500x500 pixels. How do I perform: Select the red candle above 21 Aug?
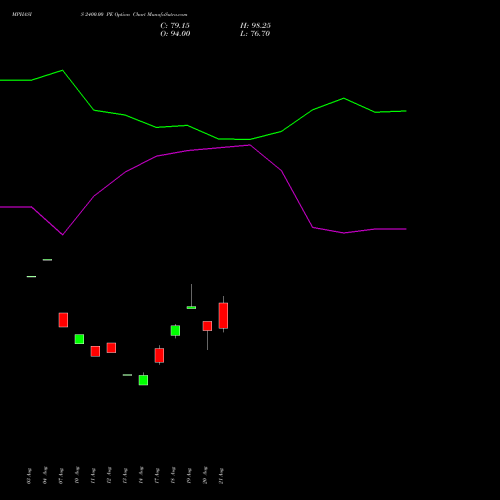(x=223, y=316)
